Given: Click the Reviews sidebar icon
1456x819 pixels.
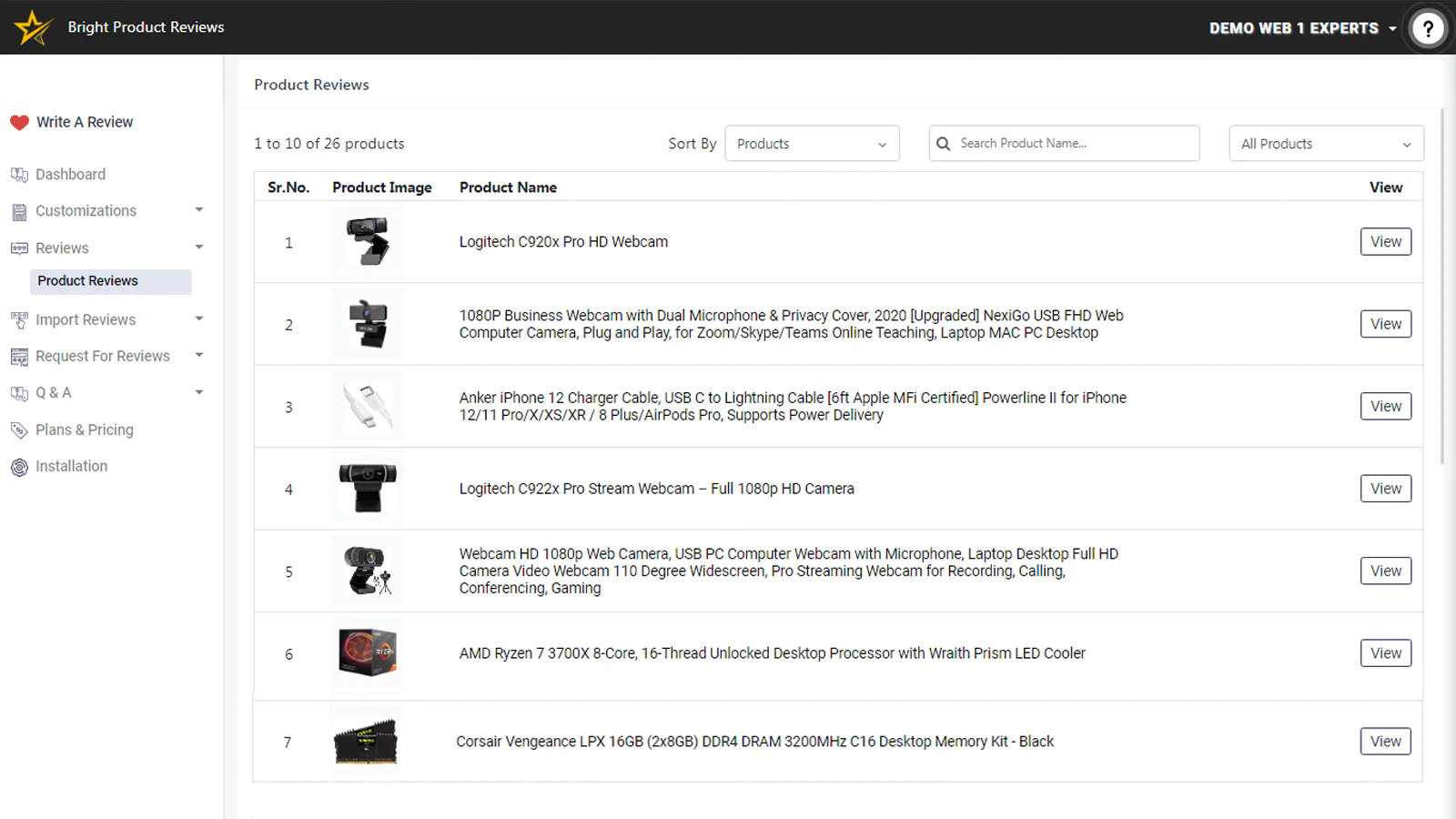Looking at the screenshot, I should tap(19, 248).
